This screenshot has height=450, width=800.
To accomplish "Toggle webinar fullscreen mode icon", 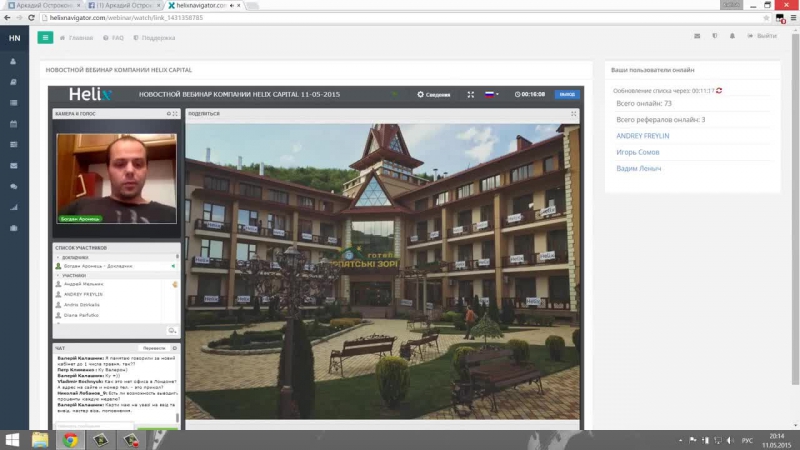I will [x=470, y=94].
